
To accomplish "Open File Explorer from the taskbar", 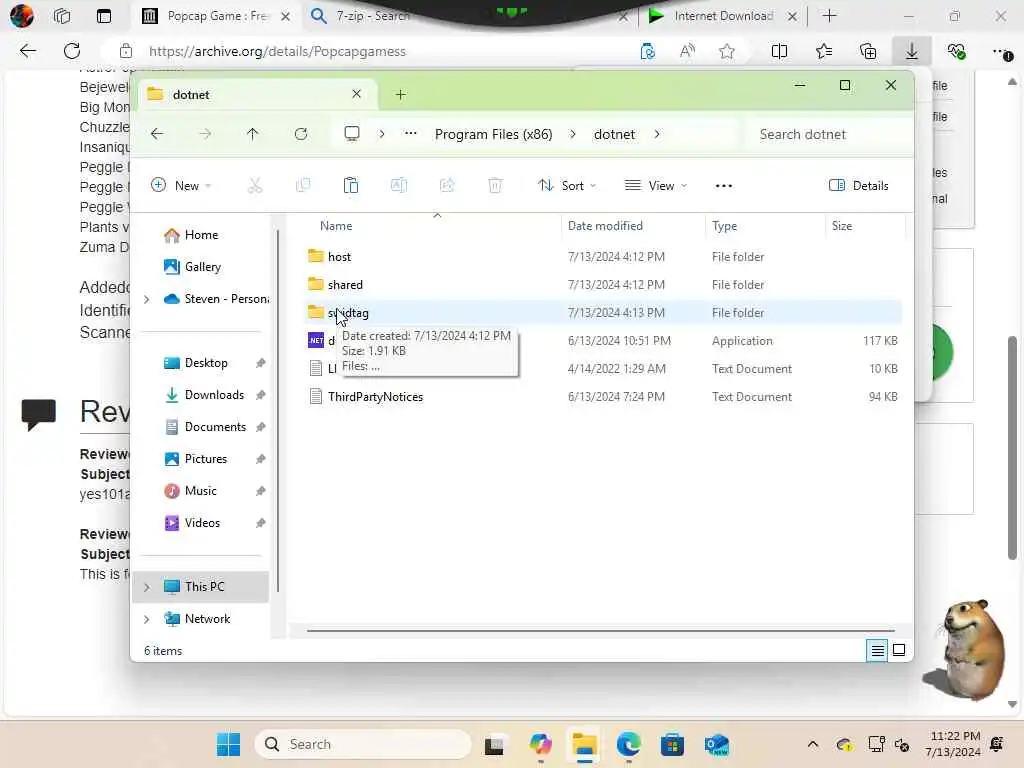I will click(x=584, y=744).
